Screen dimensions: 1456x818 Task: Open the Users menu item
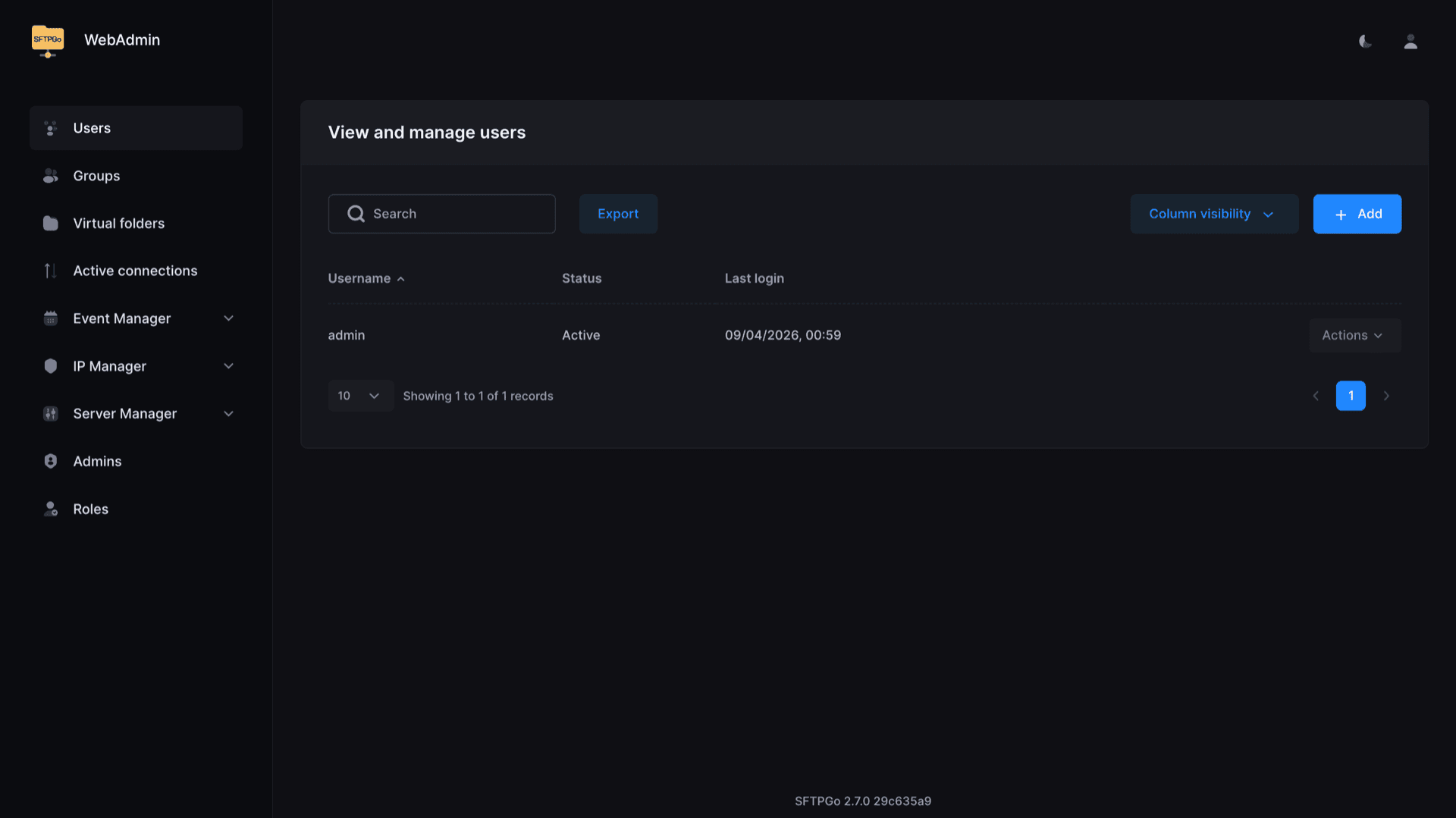click(136, 128)
